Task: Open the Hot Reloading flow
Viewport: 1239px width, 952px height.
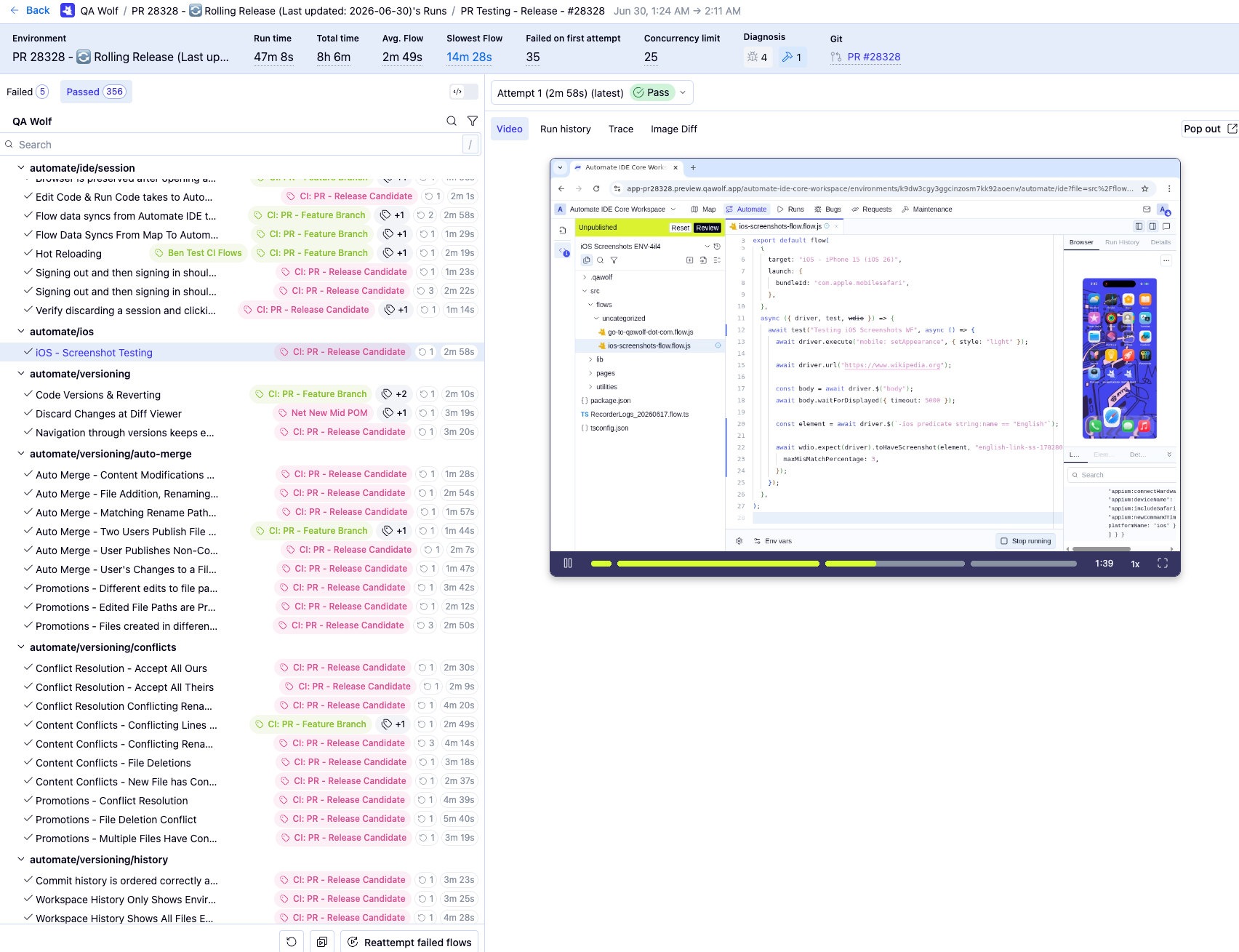Action: pos(68,254)
